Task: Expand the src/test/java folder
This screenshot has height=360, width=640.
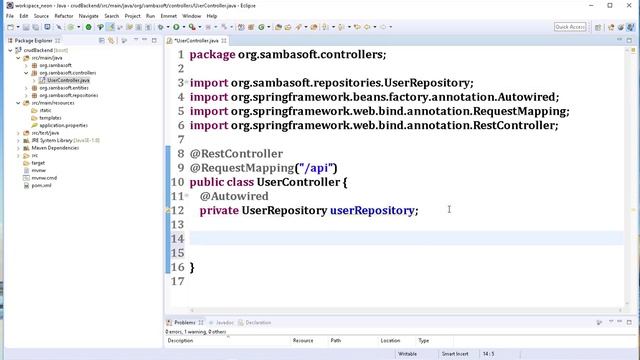Action: [x=18, y=133]
